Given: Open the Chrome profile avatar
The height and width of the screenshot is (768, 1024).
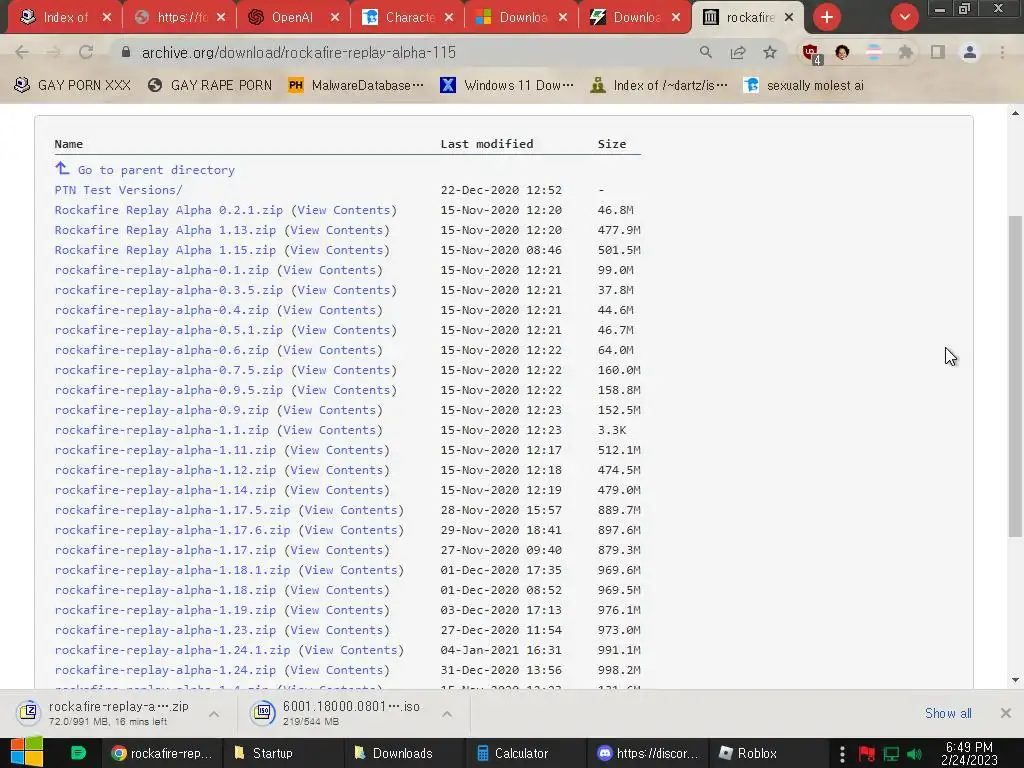Looking at the screenshot, I should pyautogui.click(x=970, y=52).
